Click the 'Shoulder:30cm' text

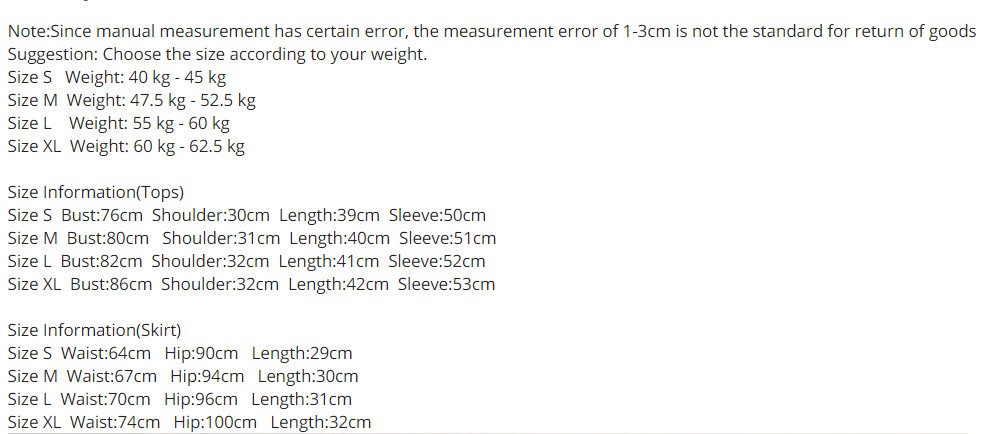[x=211, y=215]
